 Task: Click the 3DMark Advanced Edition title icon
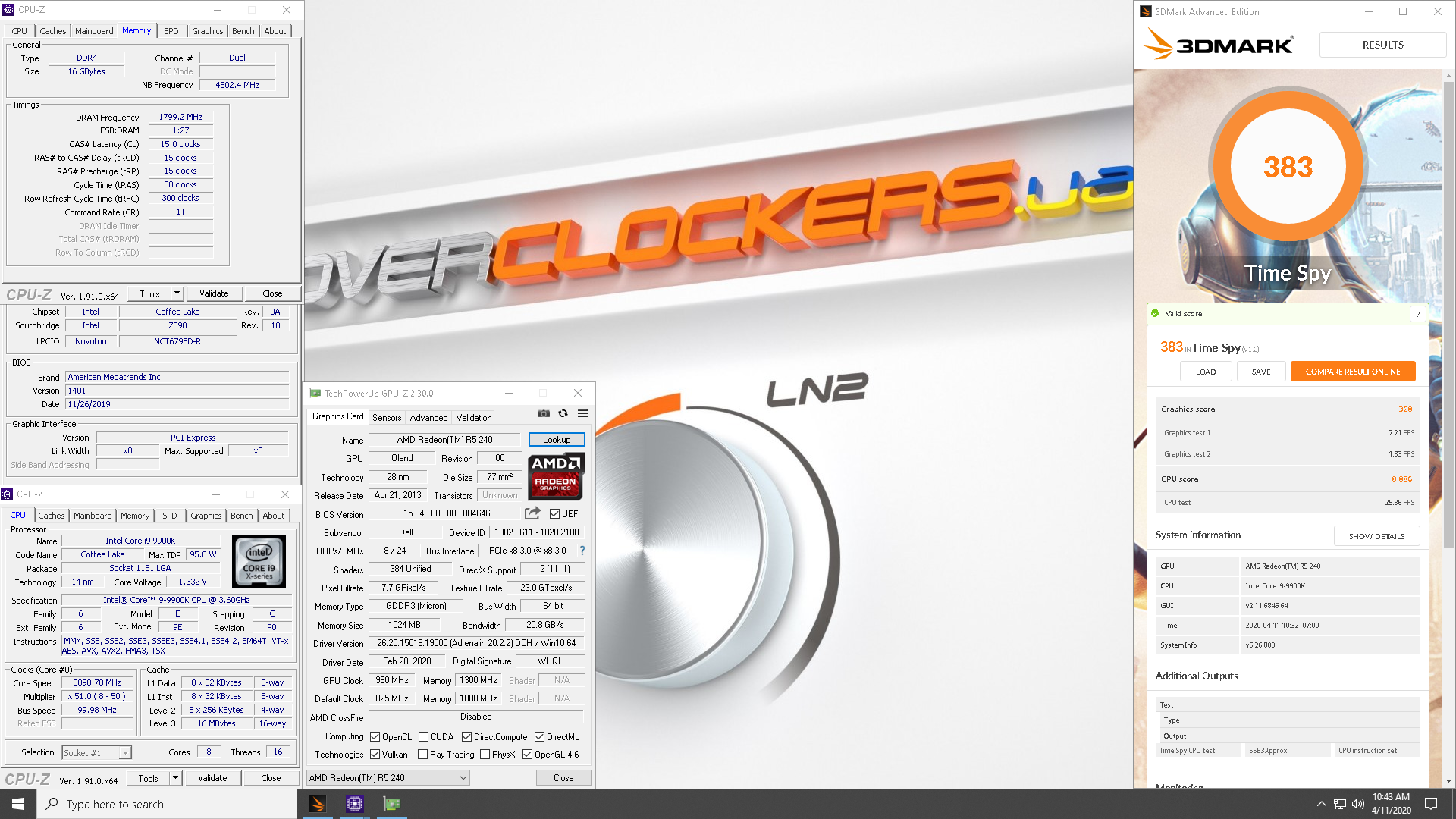click(x=1146, y=11)
